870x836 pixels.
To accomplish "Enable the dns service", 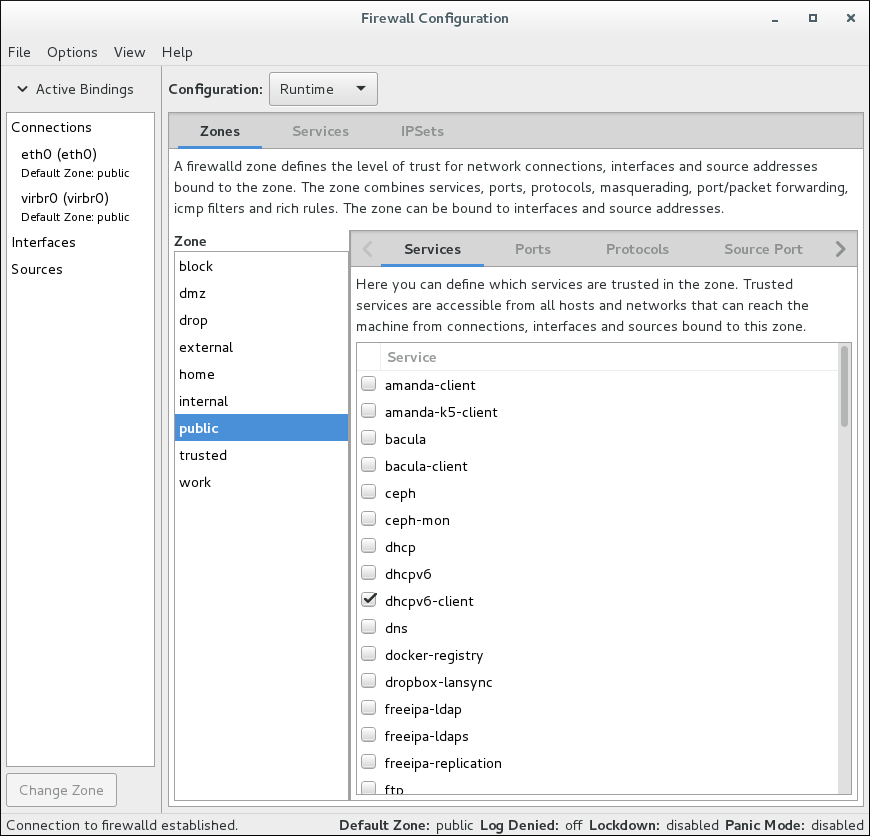I will tap(369, 626).
